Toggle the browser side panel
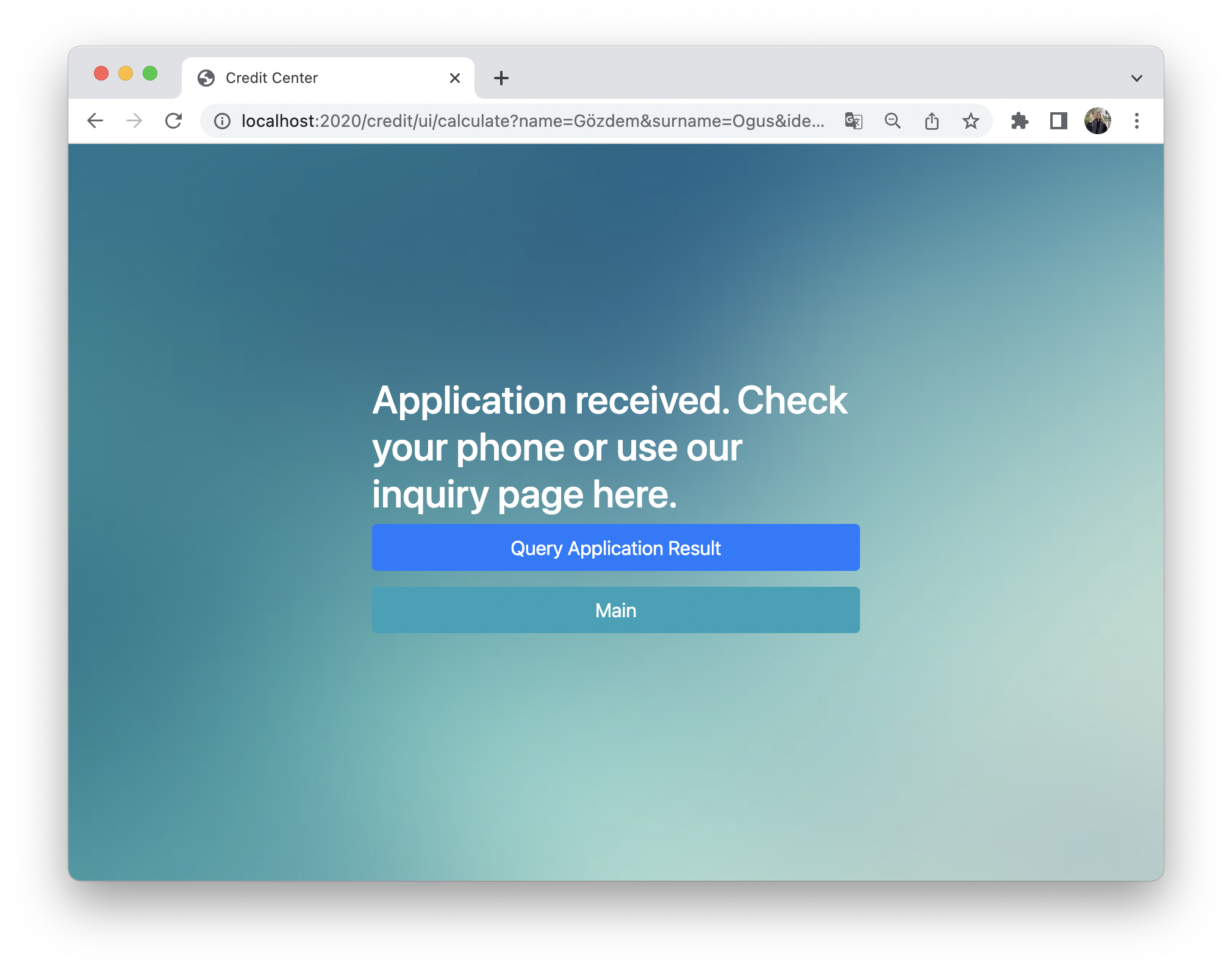The width and height of the screenshot is (1232, 971). 1059,121
